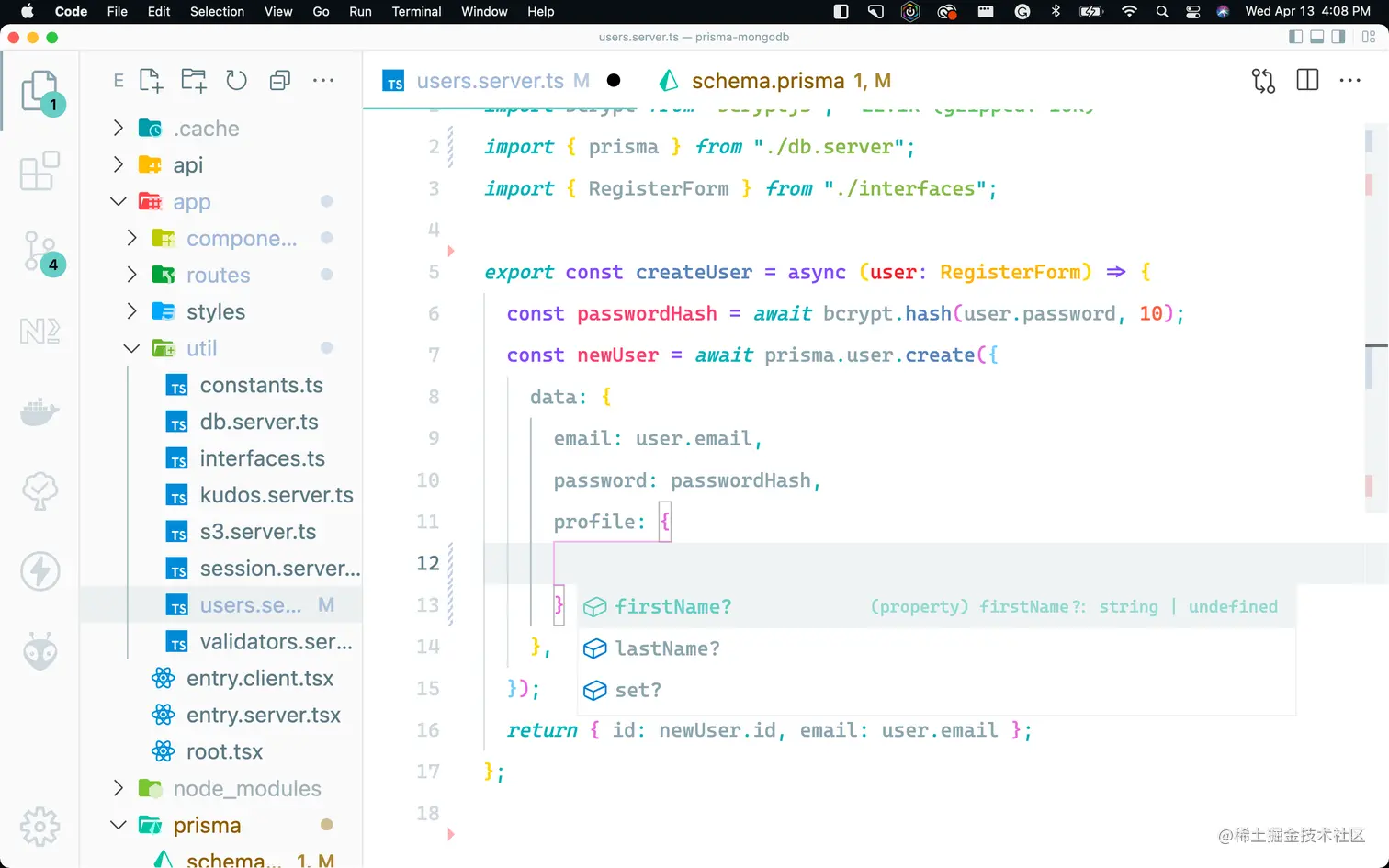Split the editor using the split icon

point(1306,81)
